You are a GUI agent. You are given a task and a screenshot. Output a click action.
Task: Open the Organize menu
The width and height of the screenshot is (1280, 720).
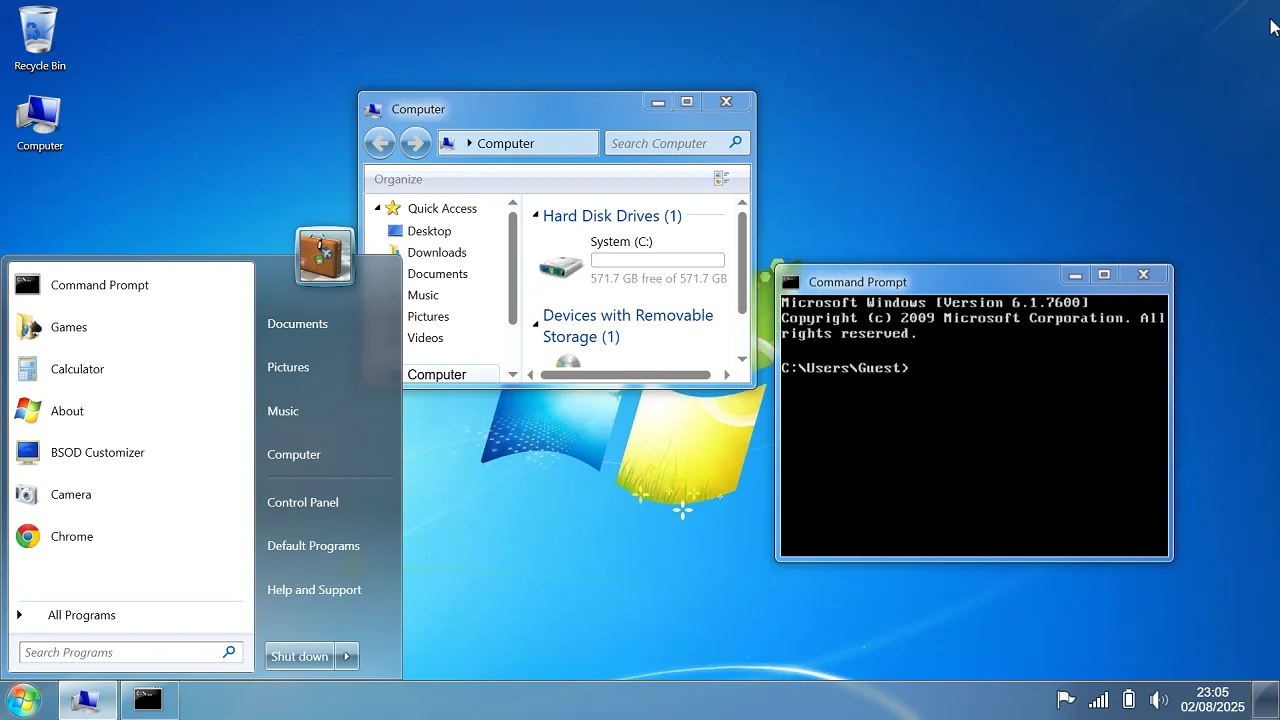[397, 179]
